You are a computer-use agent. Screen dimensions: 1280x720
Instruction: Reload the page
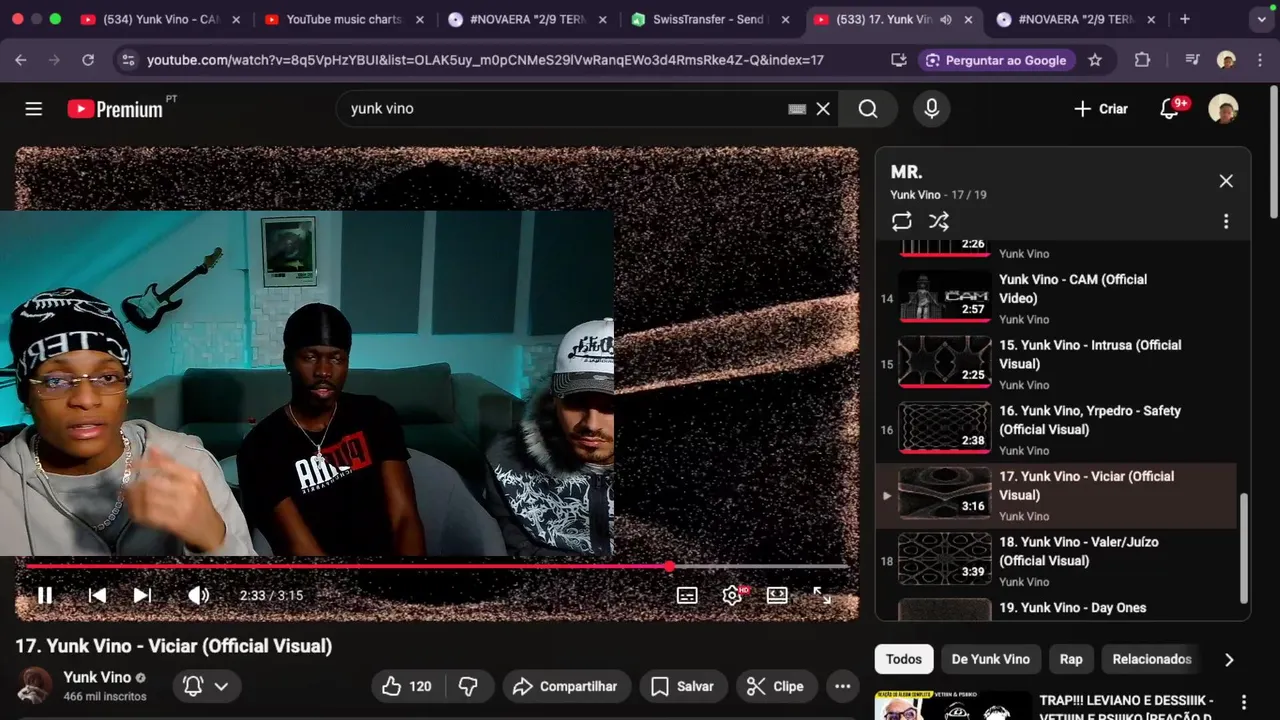click(x=88, y=60)
